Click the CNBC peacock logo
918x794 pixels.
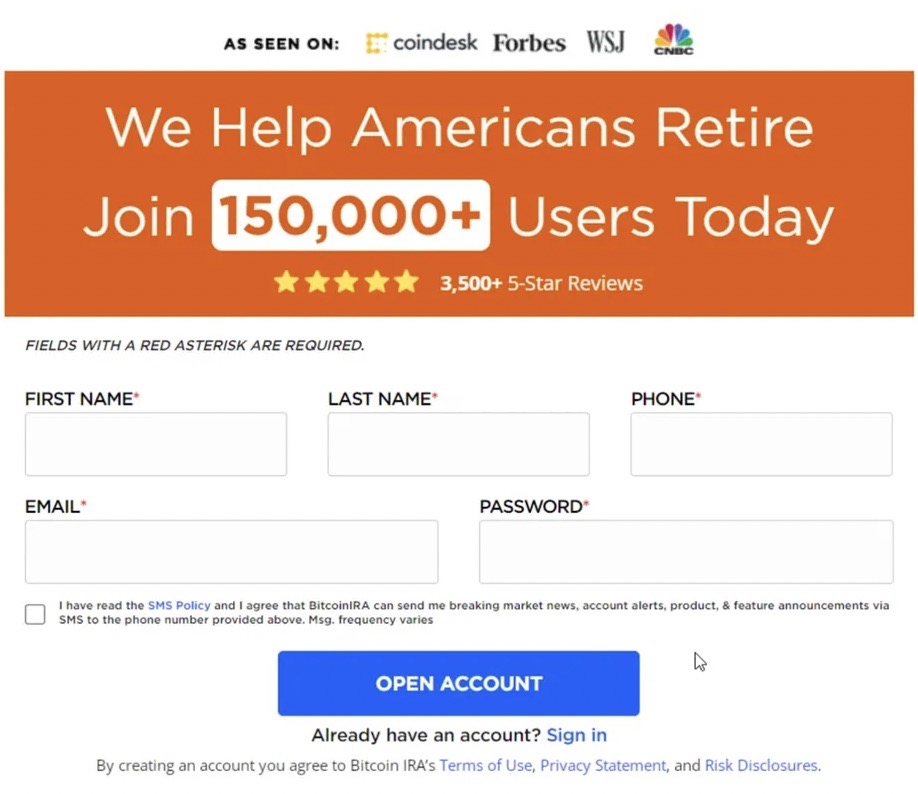(673, 39)
